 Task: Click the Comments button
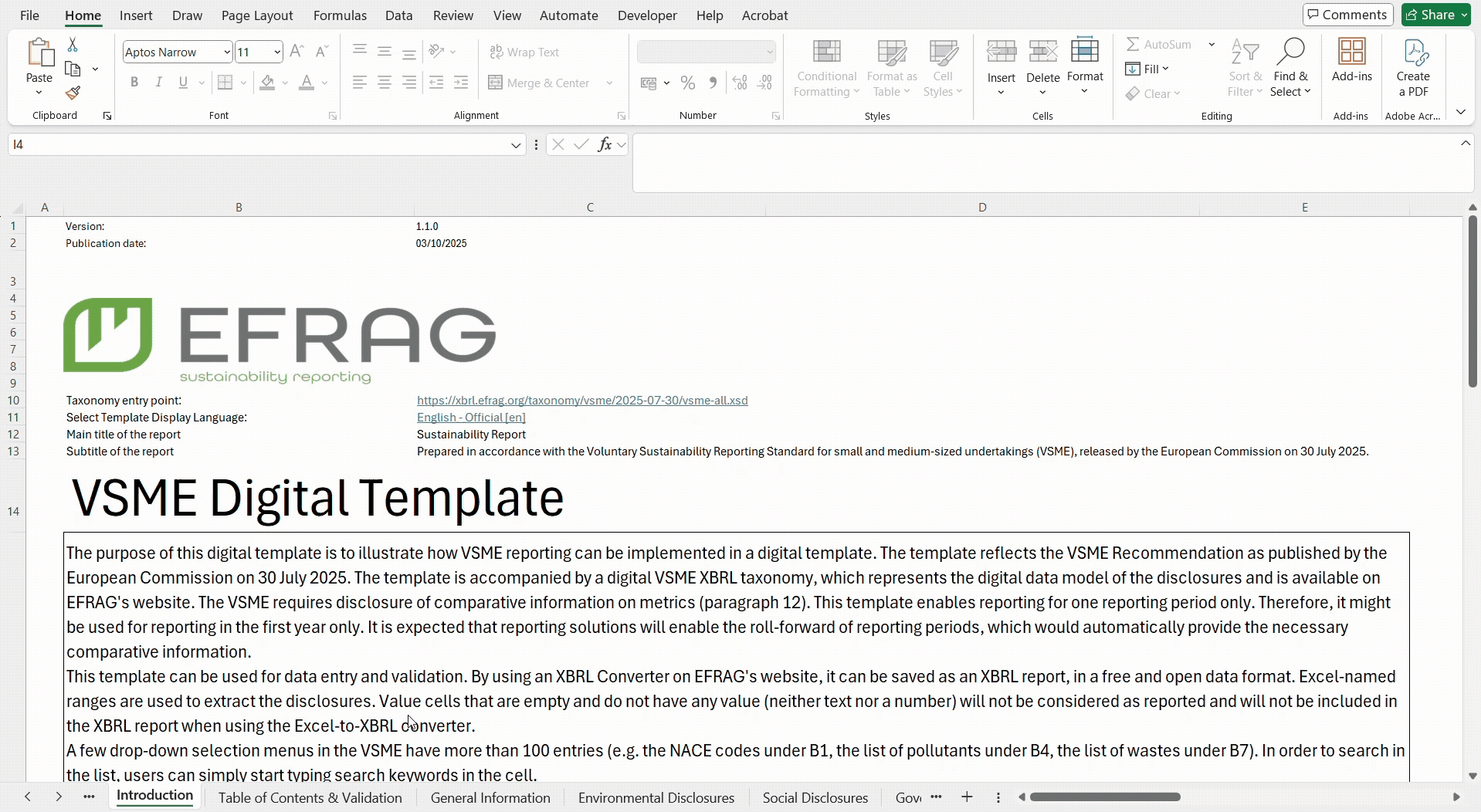1347,15
